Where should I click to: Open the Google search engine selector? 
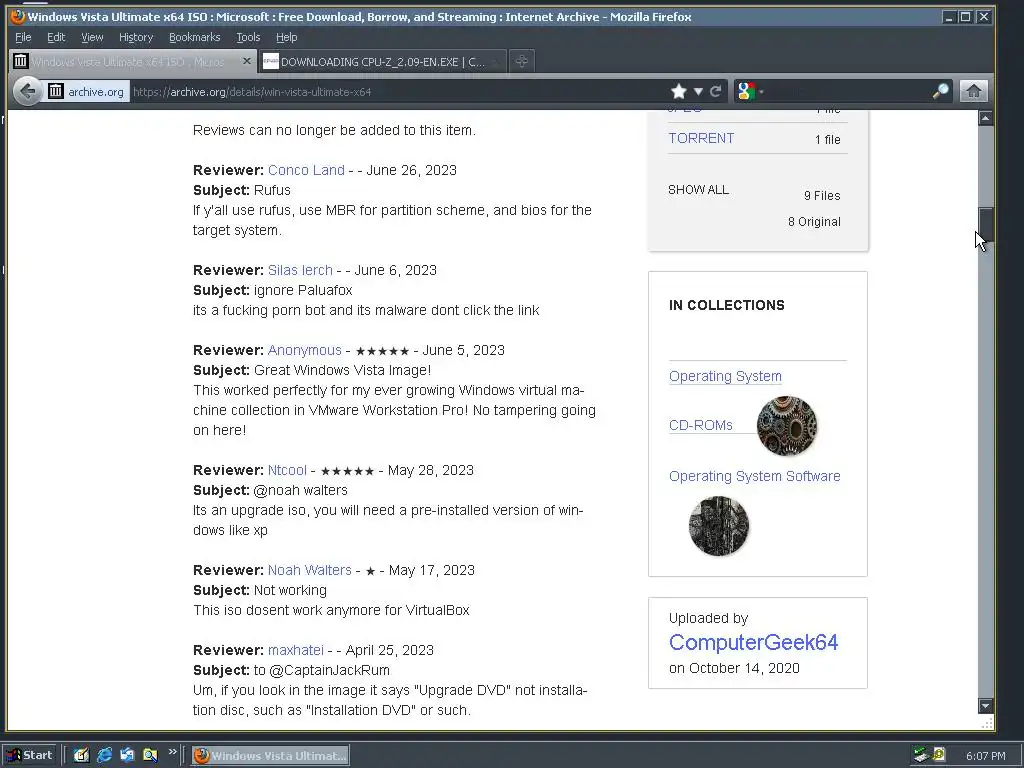tap(748, 91)
